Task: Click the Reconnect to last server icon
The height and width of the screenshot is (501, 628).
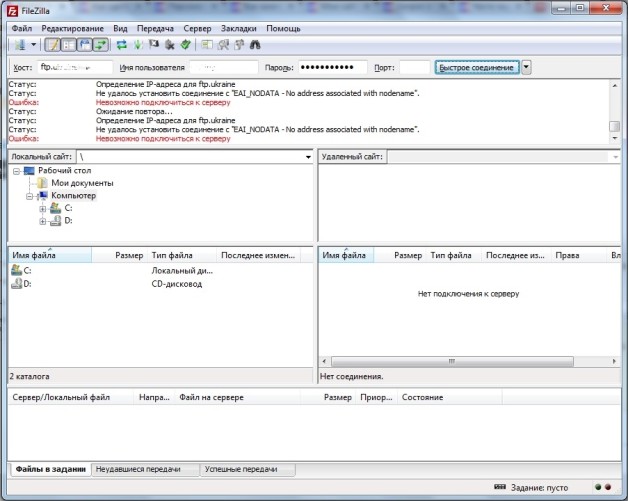Action: point(186,45)
